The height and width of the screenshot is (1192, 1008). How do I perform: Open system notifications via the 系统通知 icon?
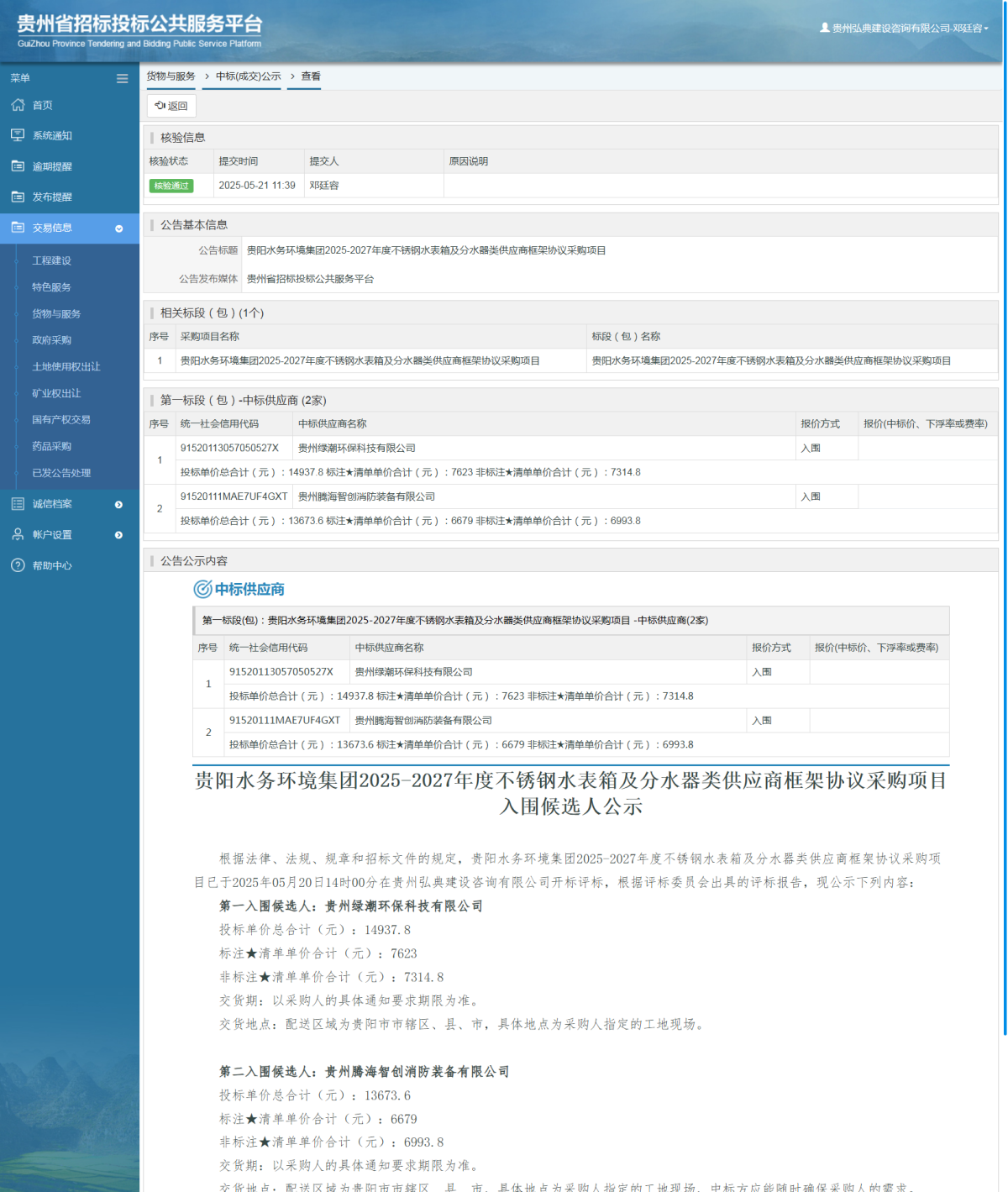(x=17, y=134)
